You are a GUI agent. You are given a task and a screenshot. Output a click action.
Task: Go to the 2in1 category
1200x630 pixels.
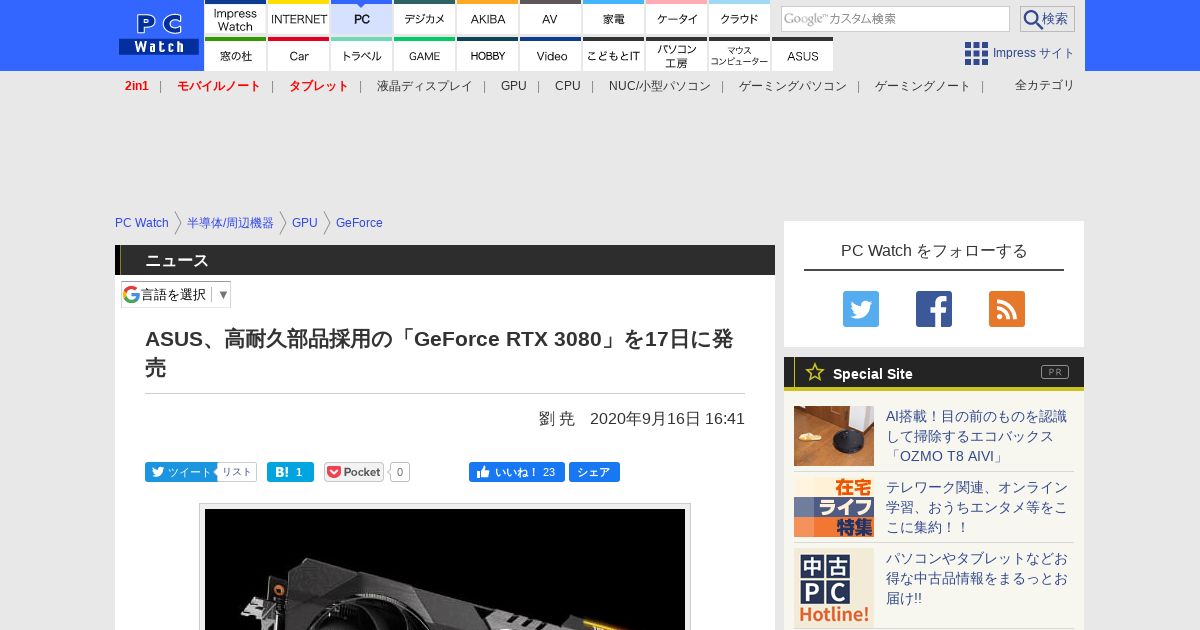tap(137, 86)
